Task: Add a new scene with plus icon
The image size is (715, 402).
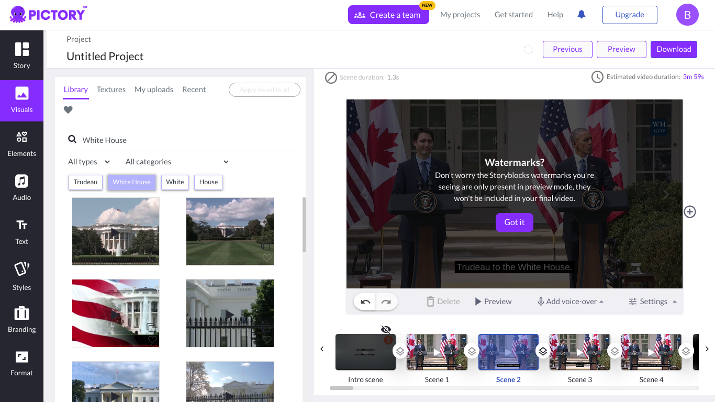Action: [x=690, y=211]
